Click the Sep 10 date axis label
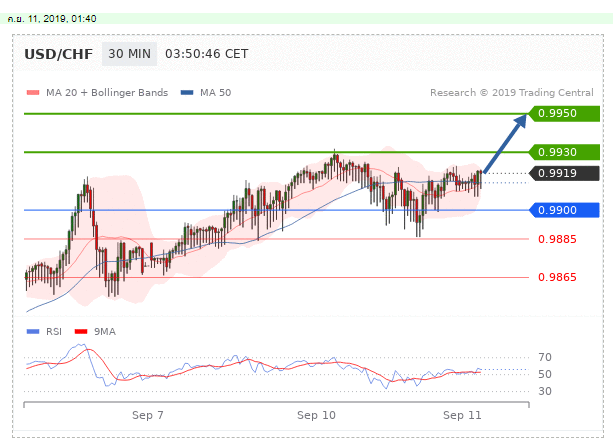 316,415
